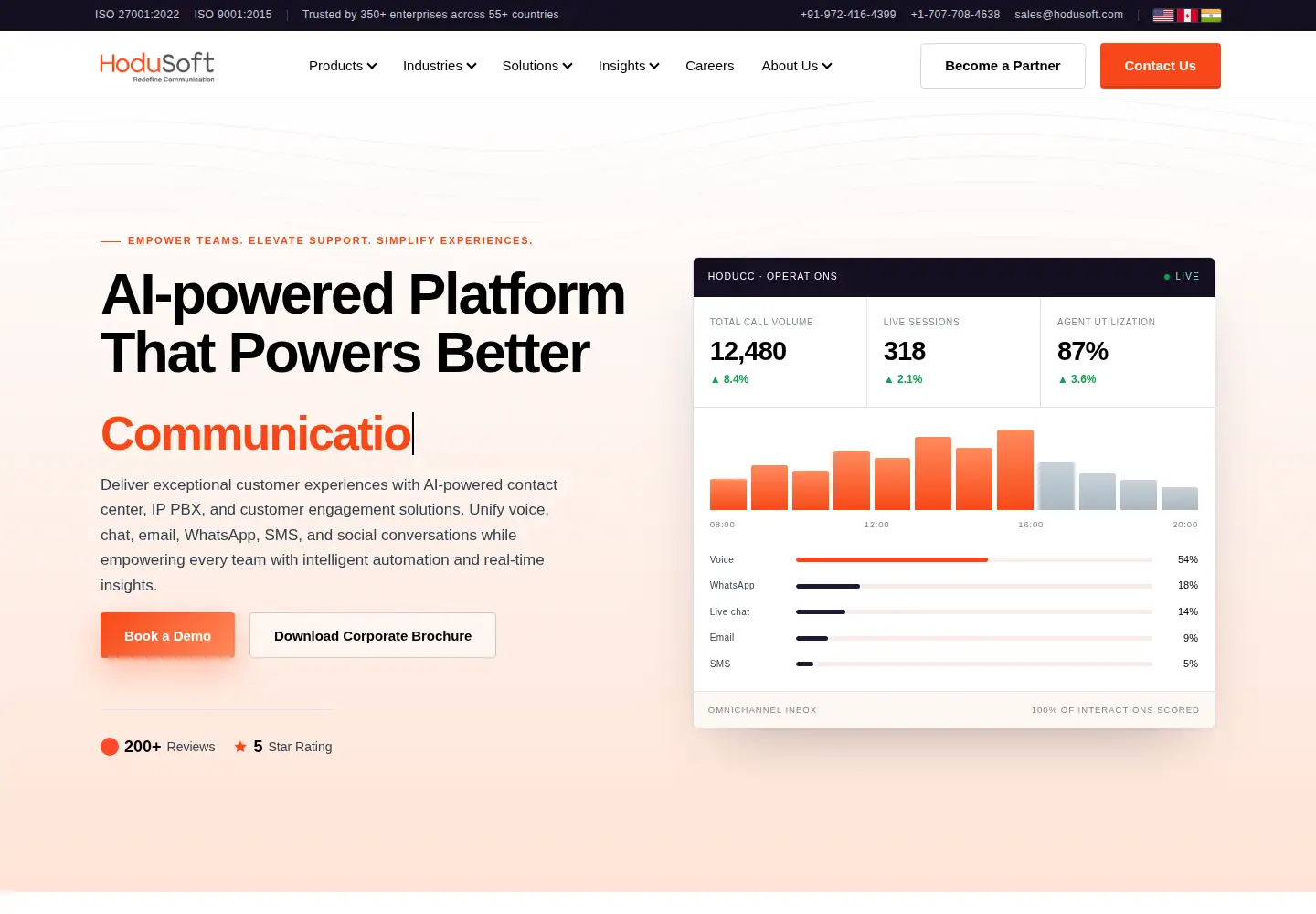Click the orange star rating icon
The width and height of the screenshot is (1316, 914).
240,747
